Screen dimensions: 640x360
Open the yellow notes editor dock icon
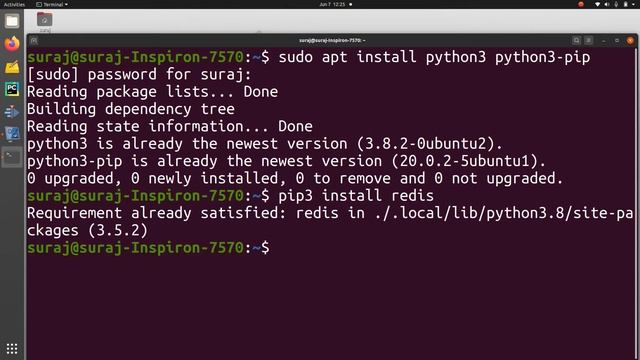click(x=12, y=67)
